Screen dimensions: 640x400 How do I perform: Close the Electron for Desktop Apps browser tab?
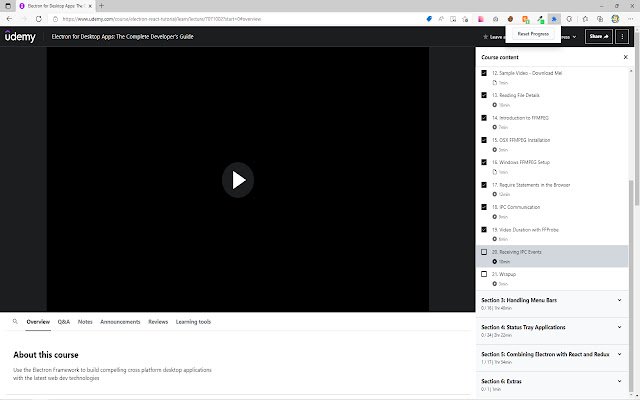[x=90, y=6]
